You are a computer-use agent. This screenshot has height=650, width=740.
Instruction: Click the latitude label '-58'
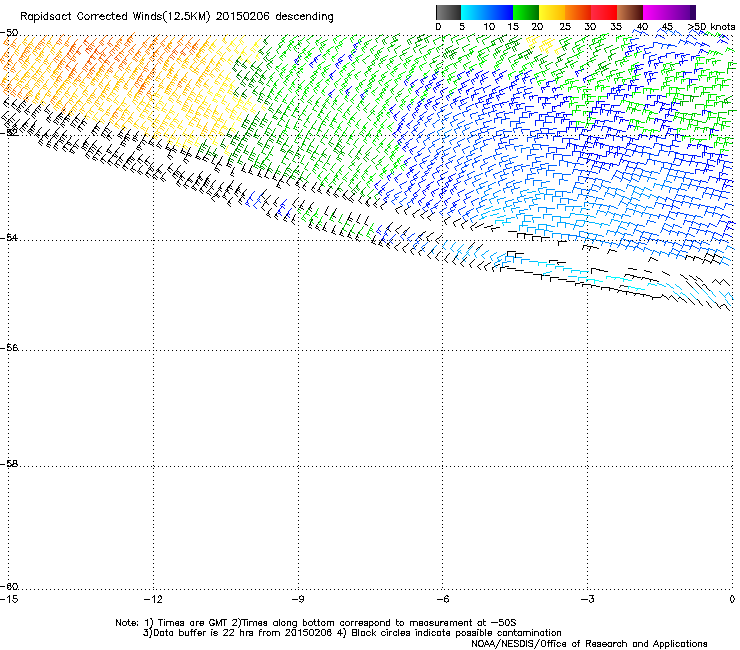pyautogui.click(x=10, y=464)
